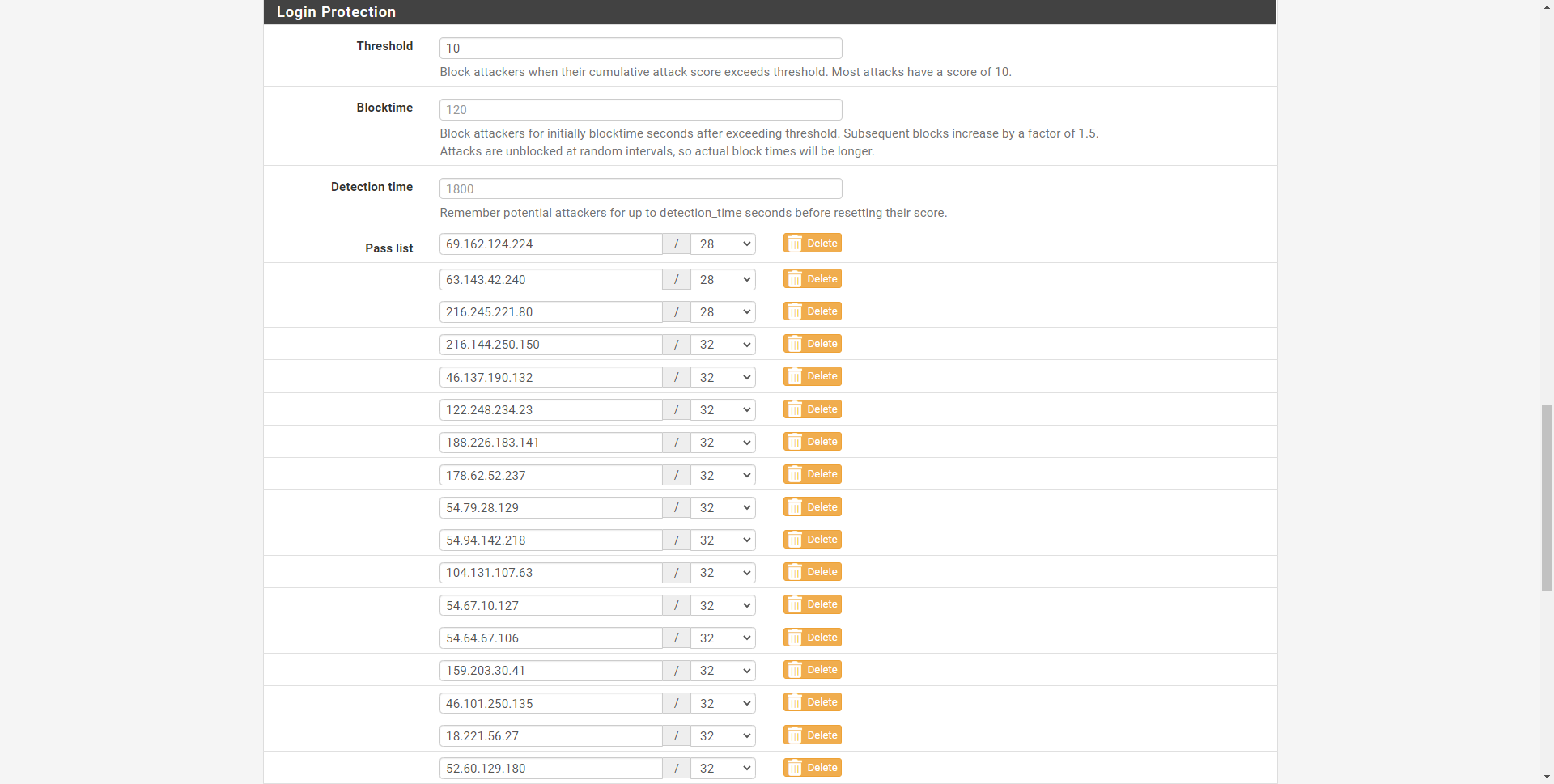Open subnet mask dropdown for 216.144.250.150
The image size is (1554, 784).
pyautogui.click(x=723, y=345)
